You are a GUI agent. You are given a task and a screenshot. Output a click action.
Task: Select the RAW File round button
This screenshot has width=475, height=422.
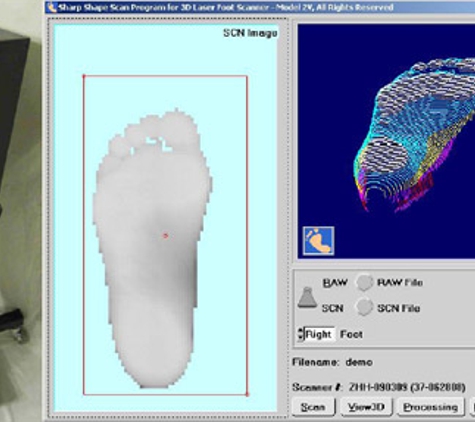click(364, 282)
